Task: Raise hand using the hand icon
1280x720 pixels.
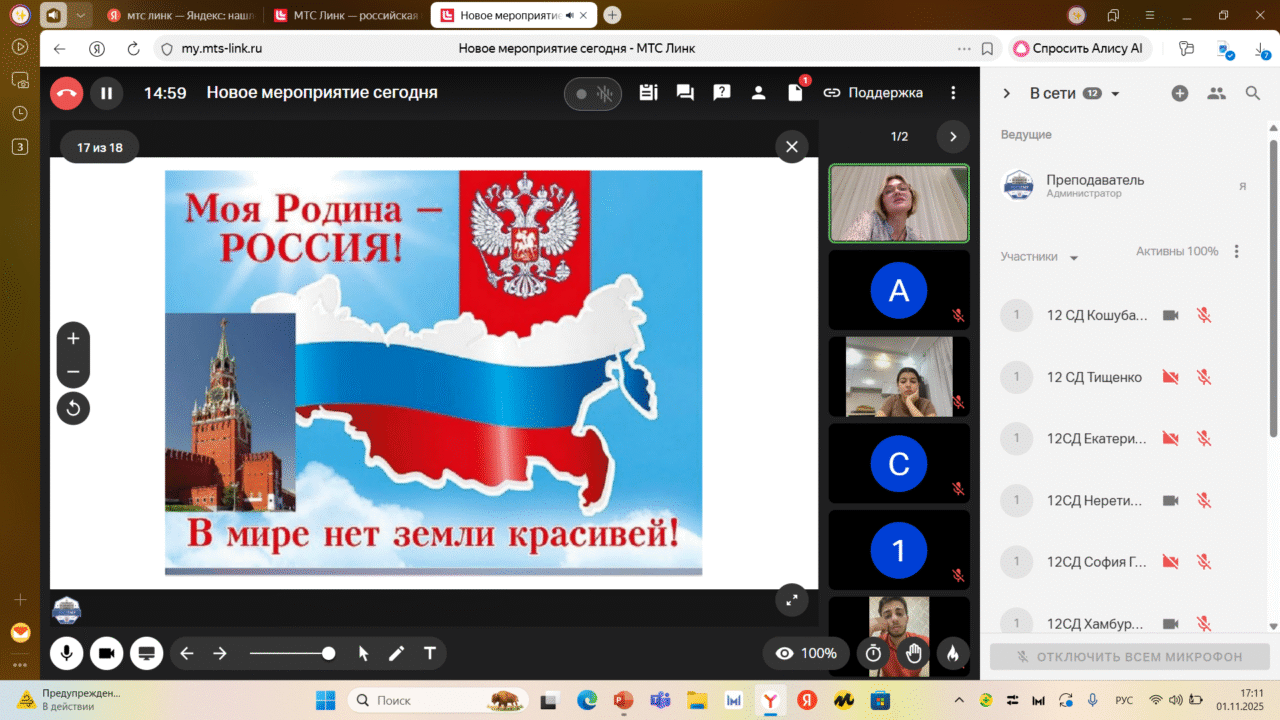Action: [913, 653]
